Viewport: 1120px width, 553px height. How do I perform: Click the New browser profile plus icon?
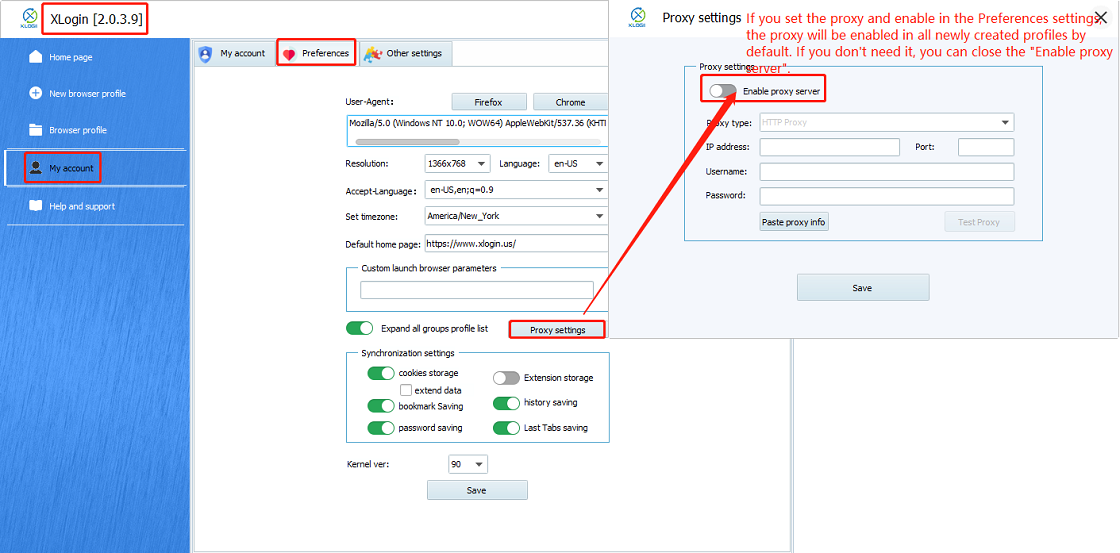35,93
